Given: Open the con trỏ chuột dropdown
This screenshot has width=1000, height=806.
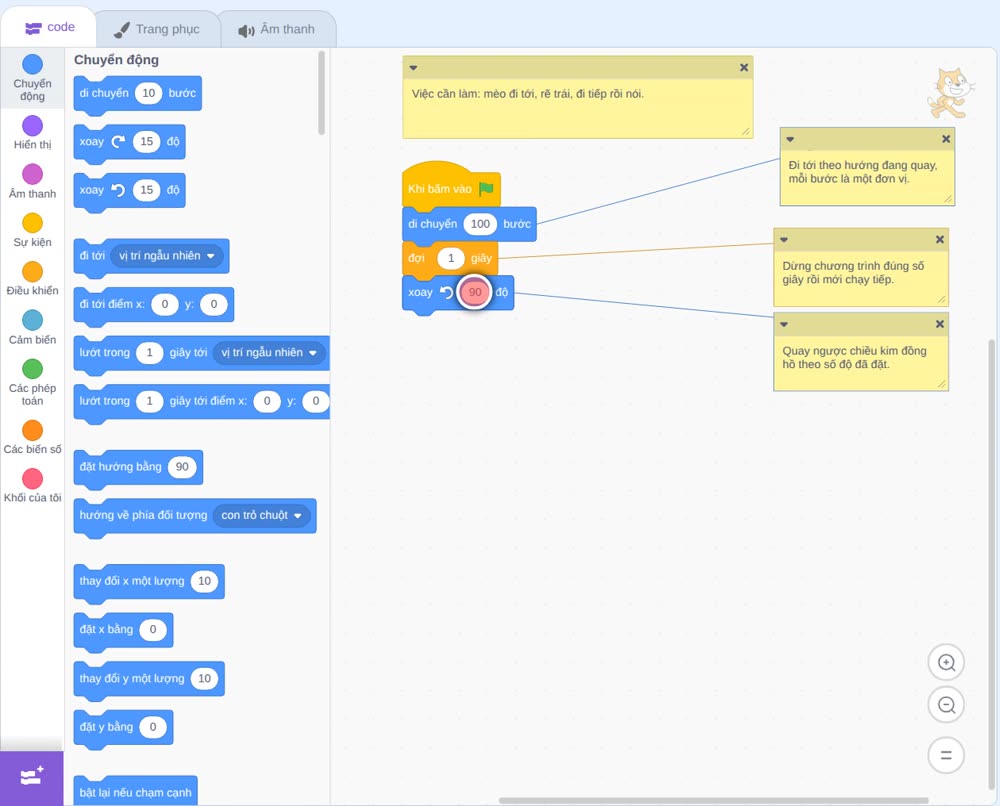Looking at the screenshot, I should tap(261, 515).
